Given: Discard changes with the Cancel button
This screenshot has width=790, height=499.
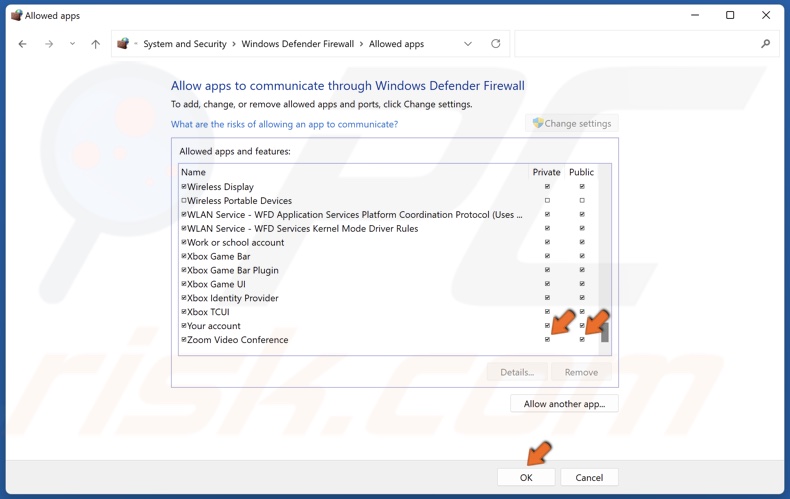Looking at the screenshot, I should point(589,477).
